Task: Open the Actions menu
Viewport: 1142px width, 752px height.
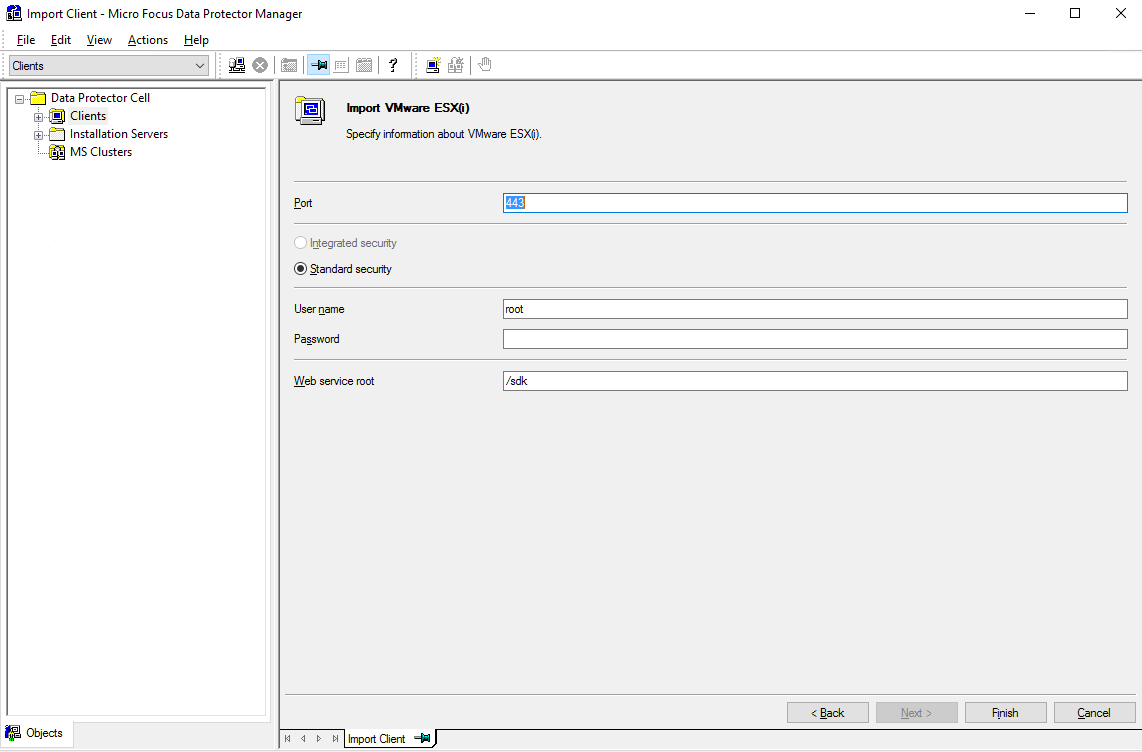Action: [x=148, y=40]
